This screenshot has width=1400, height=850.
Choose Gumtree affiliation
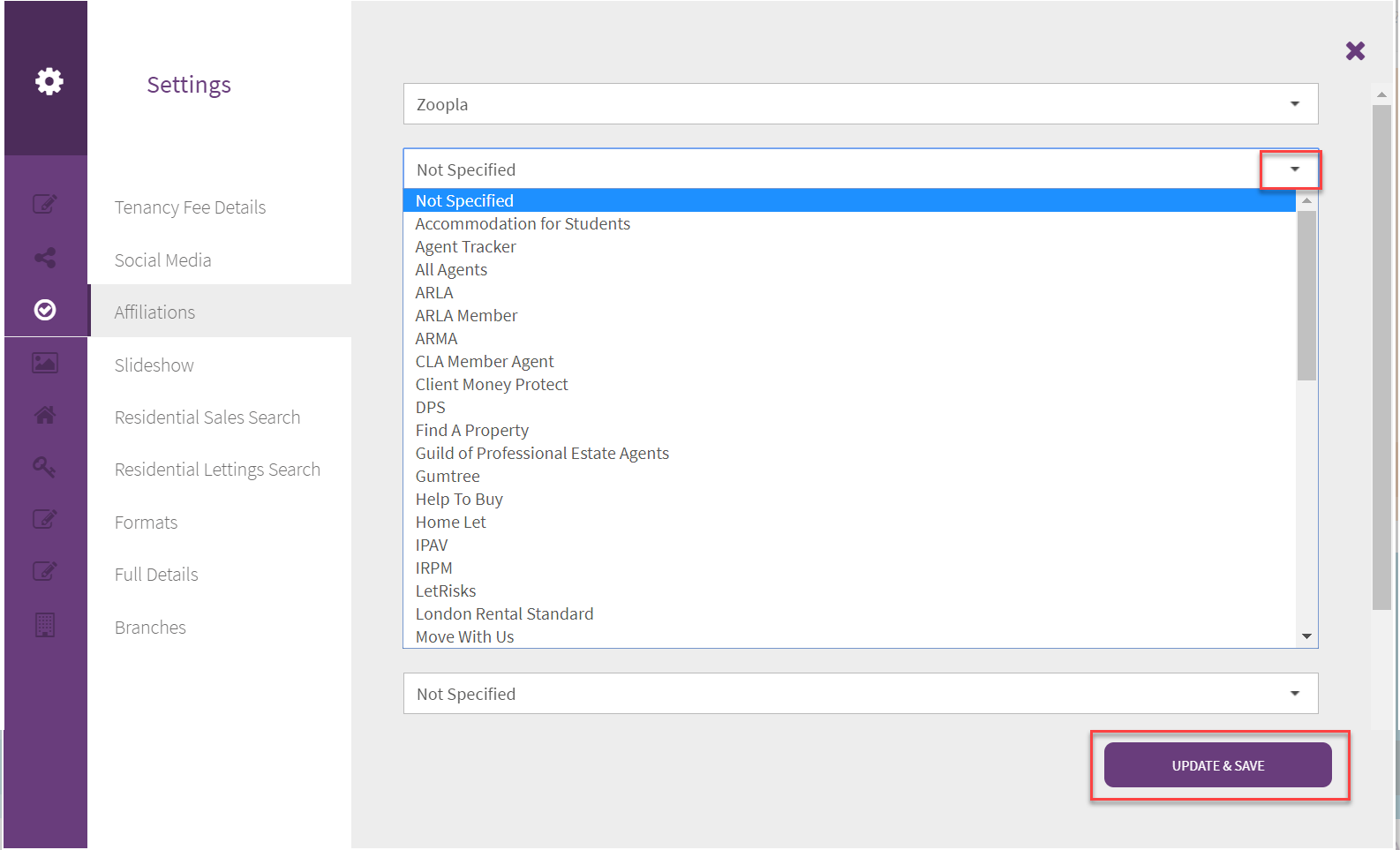click(x=849, y=476)
